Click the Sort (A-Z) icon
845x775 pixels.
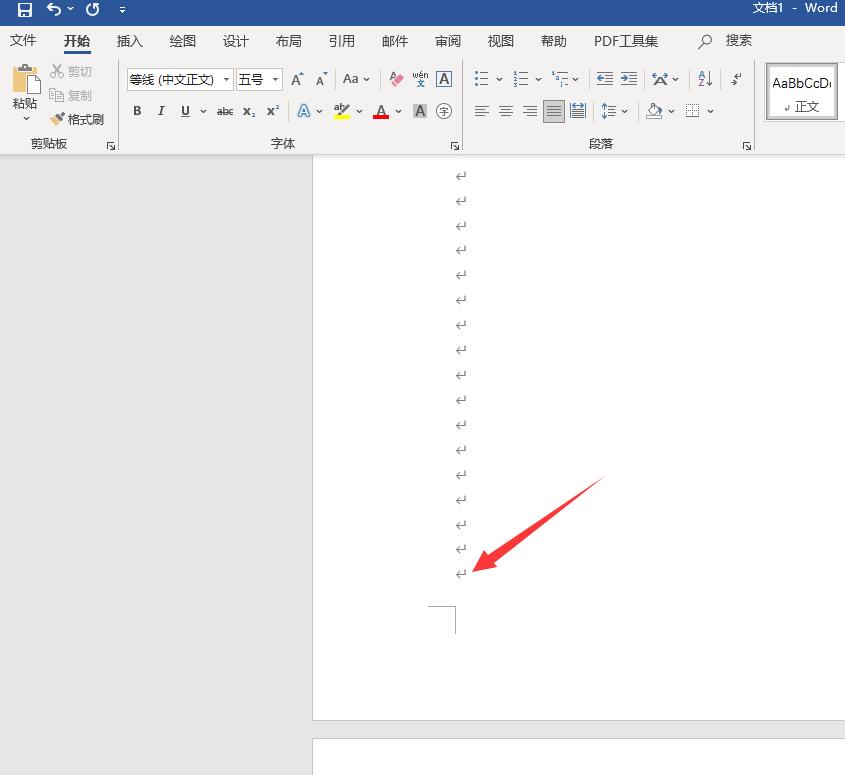(x=705, y=79)
